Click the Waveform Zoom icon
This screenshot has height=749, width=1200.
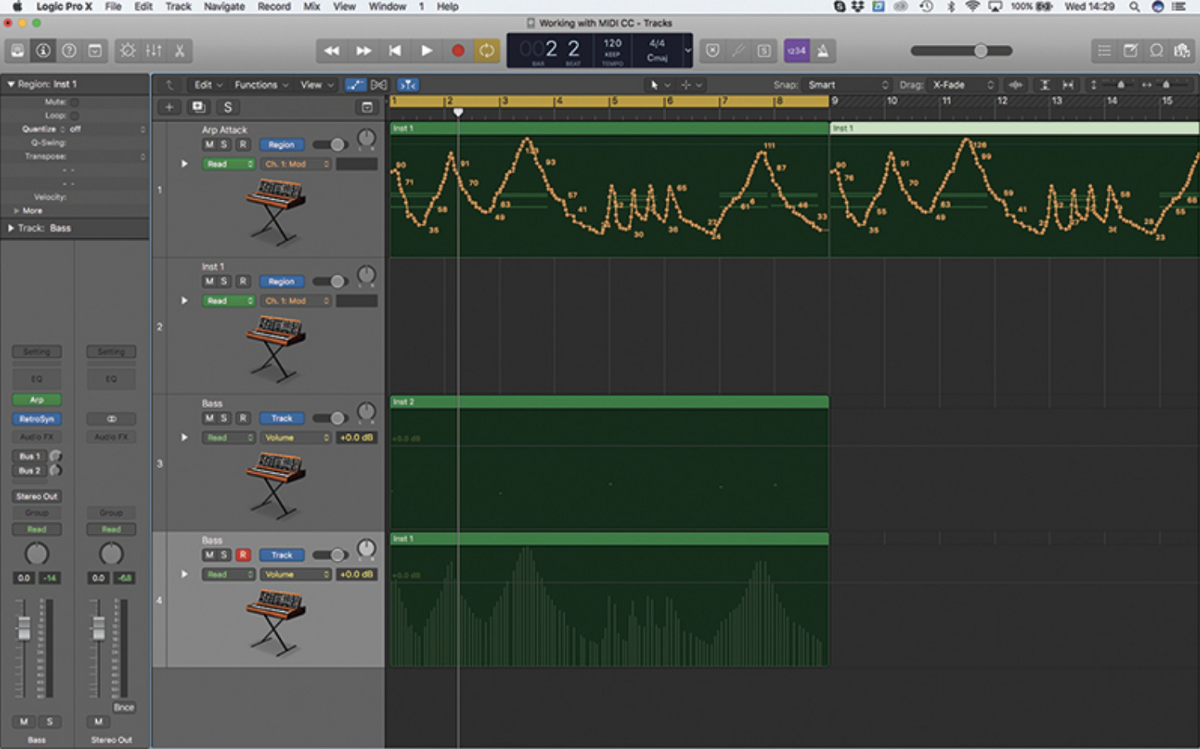[x=1017, y=85]
